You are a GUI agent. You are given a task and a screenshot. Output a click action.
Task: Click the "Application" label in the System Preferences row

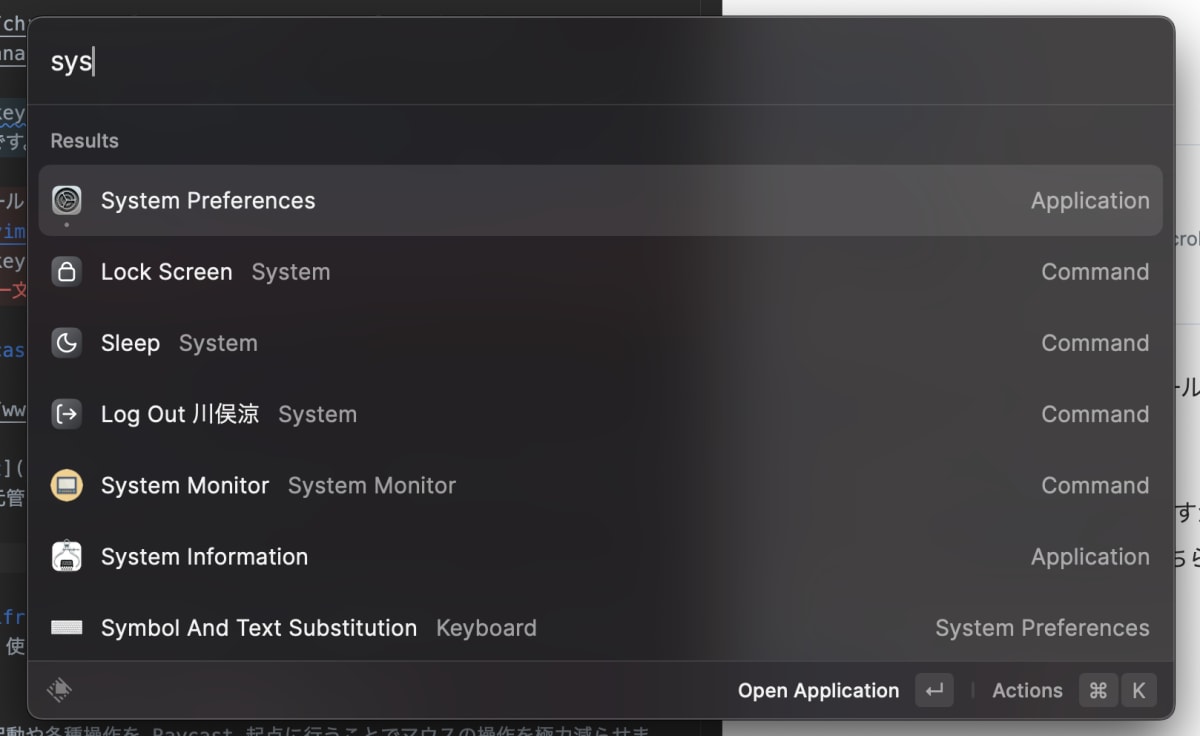tap(1090, 200)
